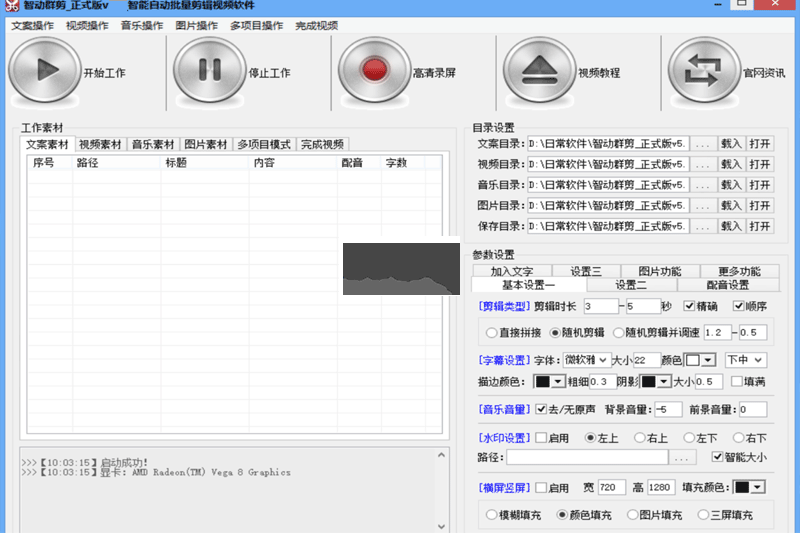Toggle the 精确 checkbox
This screenshot has width=800, height=533.
coord(690,306)
